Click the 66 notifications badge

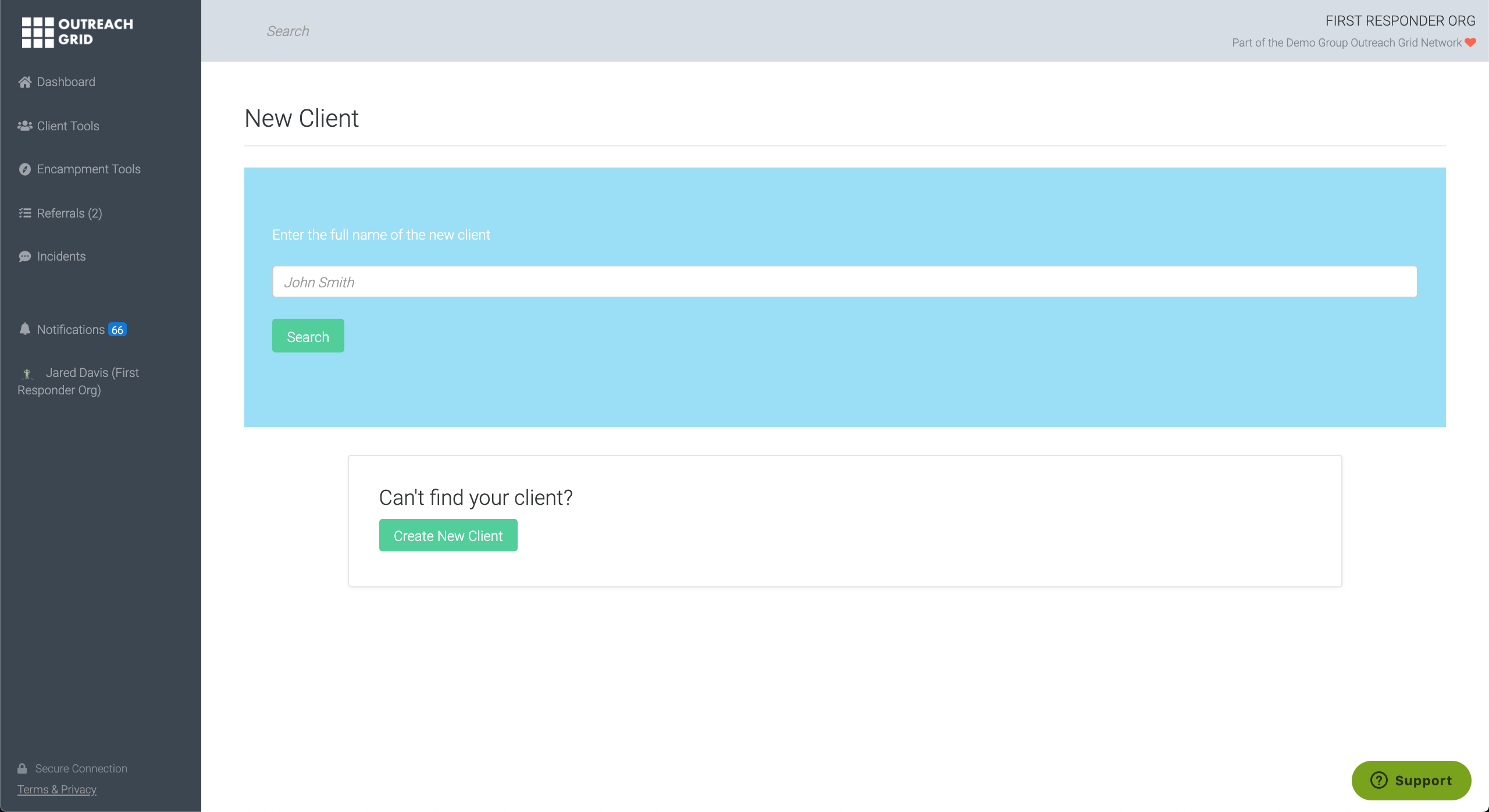point(117,330)
